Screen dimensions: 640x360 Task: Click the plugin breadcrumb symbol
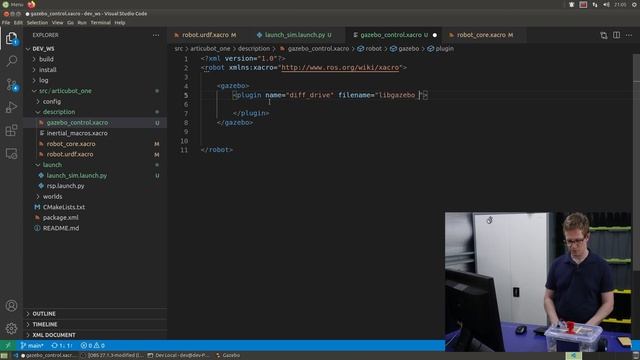pos(440,49)
